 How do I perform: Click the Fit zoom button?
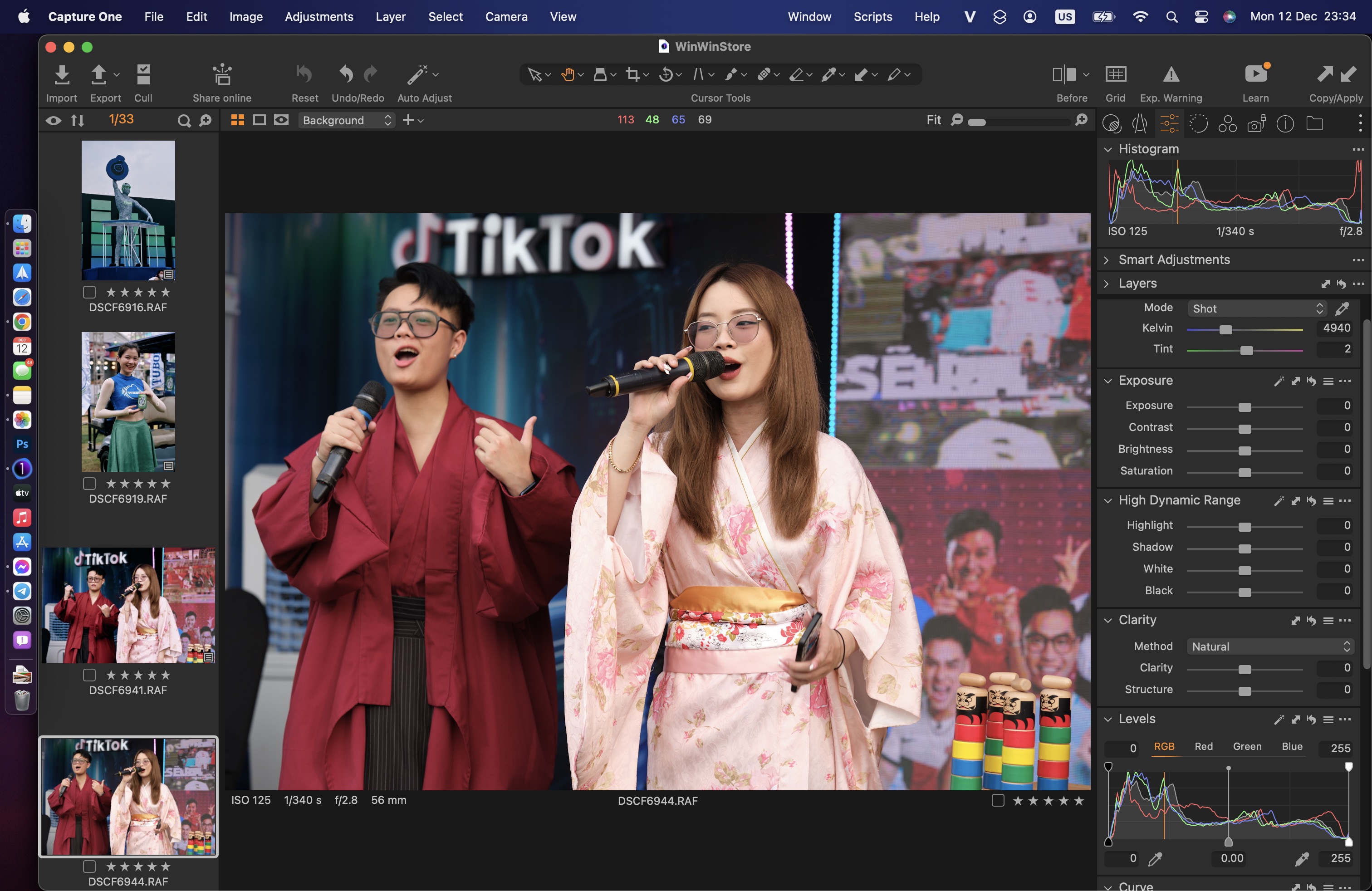coord(934,120)
